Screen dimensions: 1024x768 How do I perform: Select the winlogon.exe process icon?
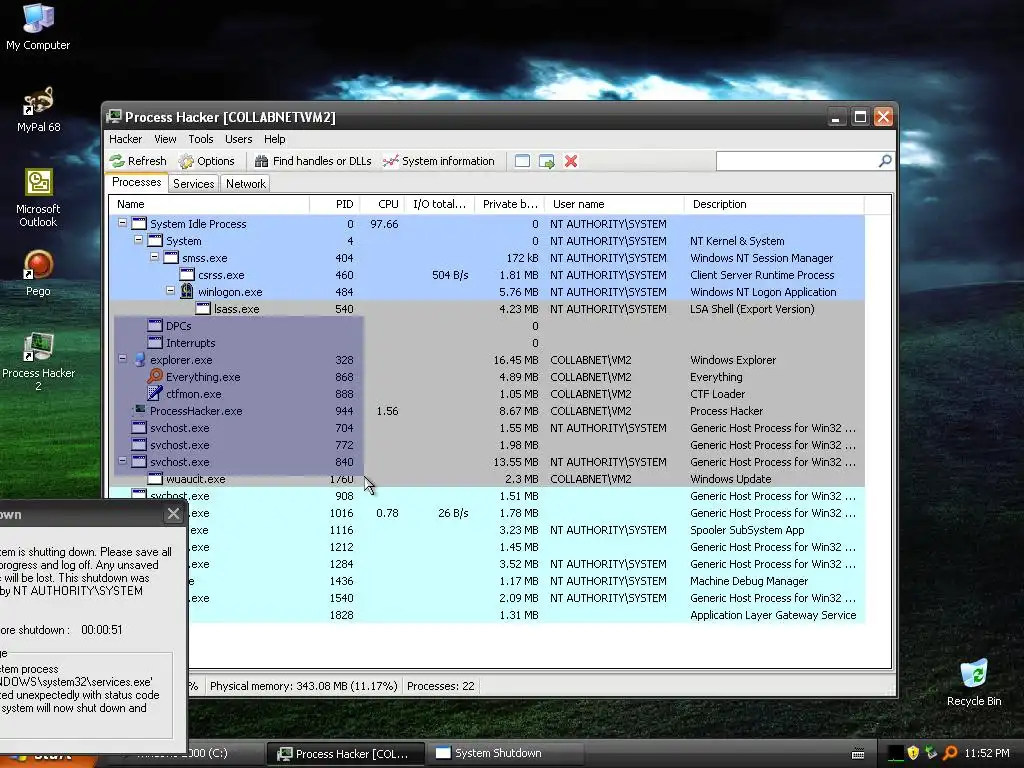pos(187,291)
